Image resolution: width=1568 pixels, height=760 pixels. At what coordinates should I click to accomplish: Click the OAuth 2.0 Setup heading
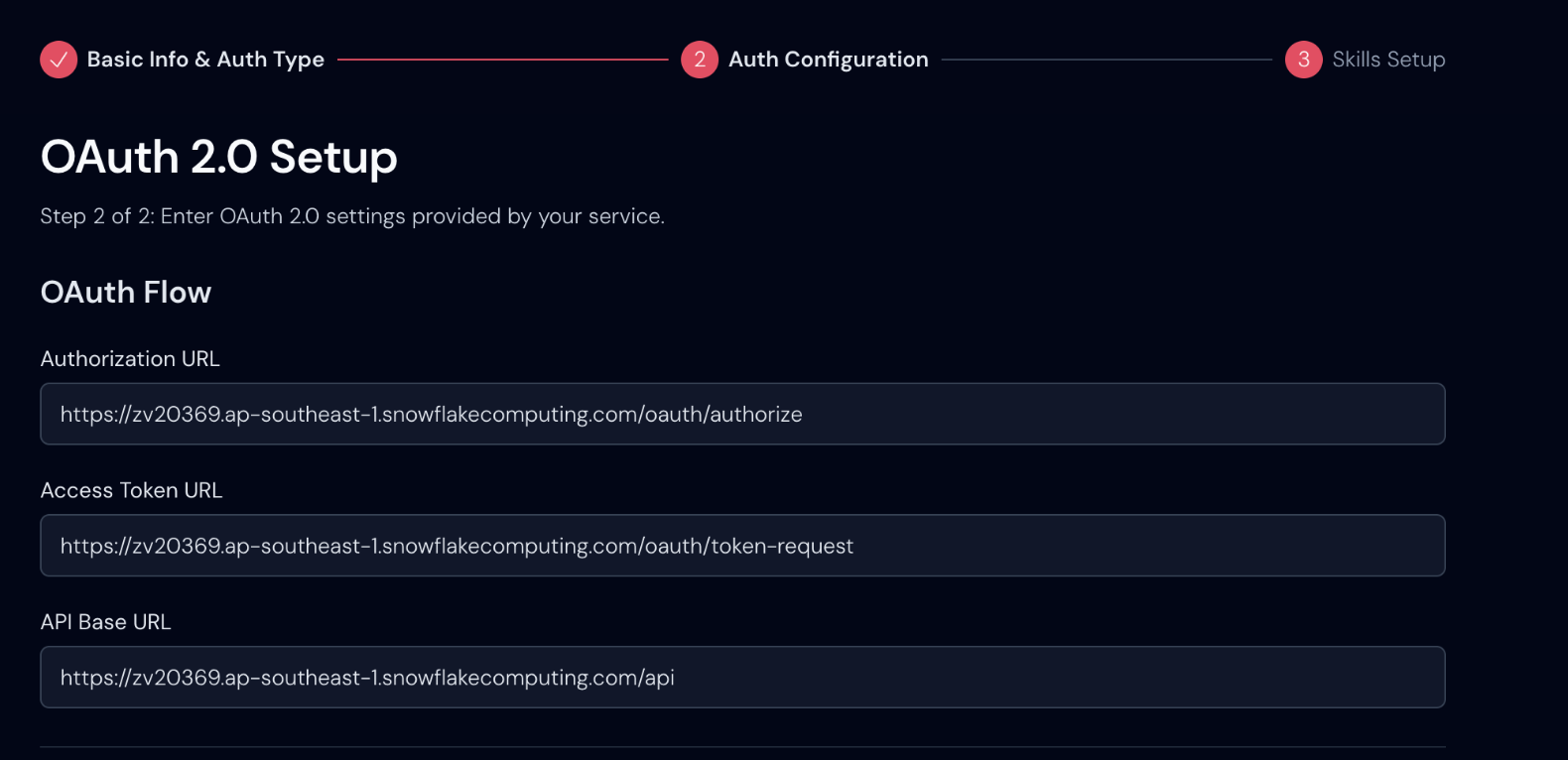coord(218,157)
